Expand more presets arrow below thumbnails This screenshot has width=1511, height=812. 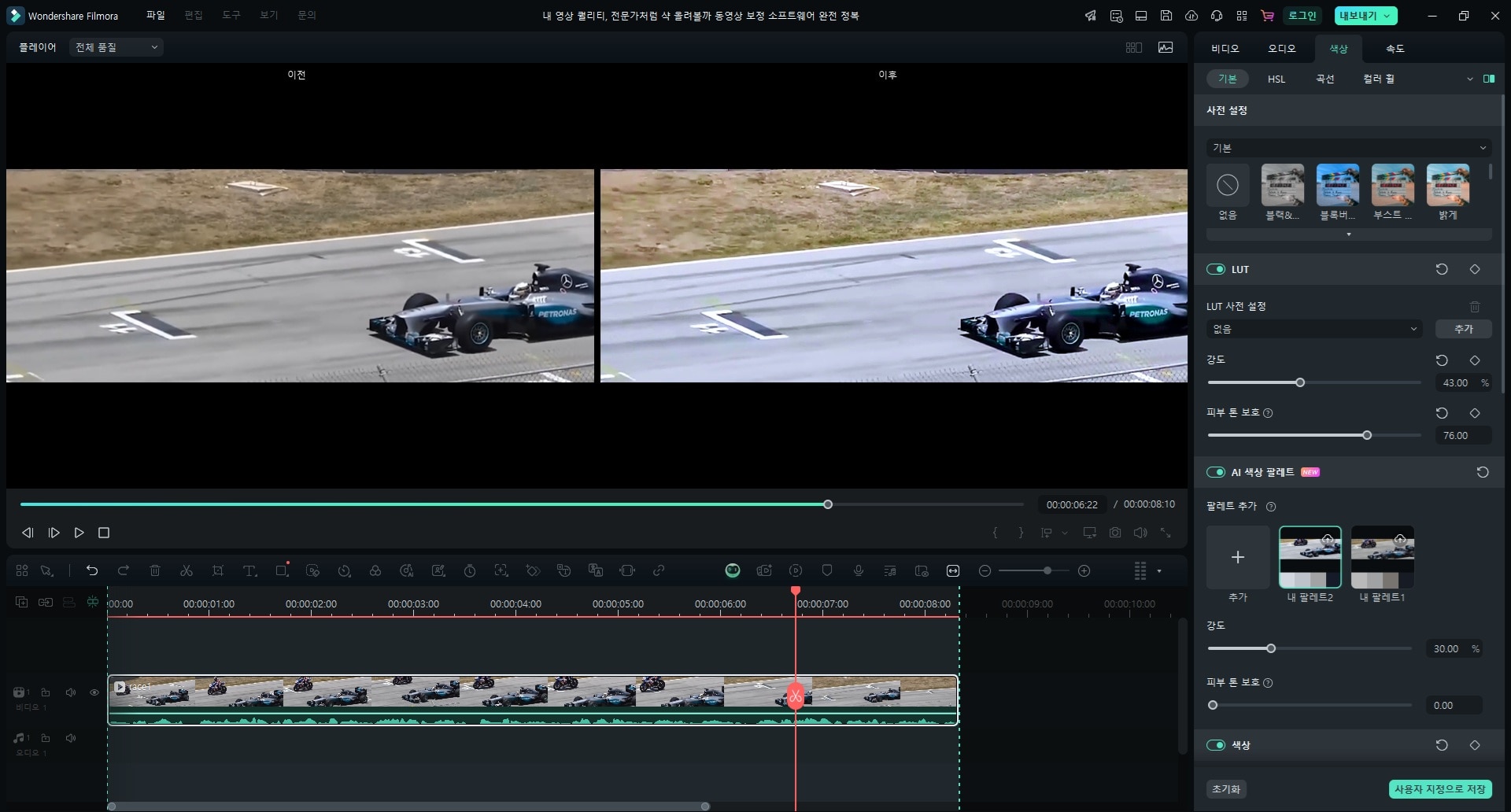pos(1349,234)
